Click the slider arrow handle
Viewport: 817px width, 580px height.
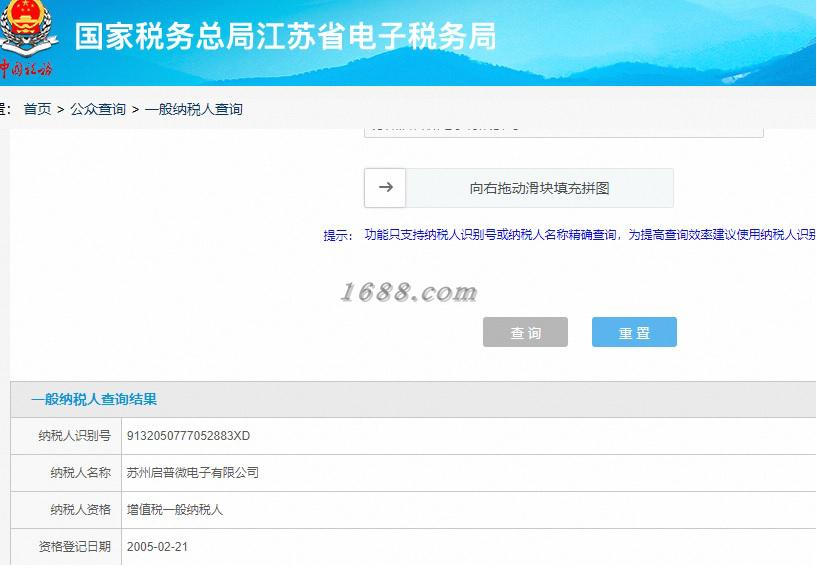(x=385, y=188)
